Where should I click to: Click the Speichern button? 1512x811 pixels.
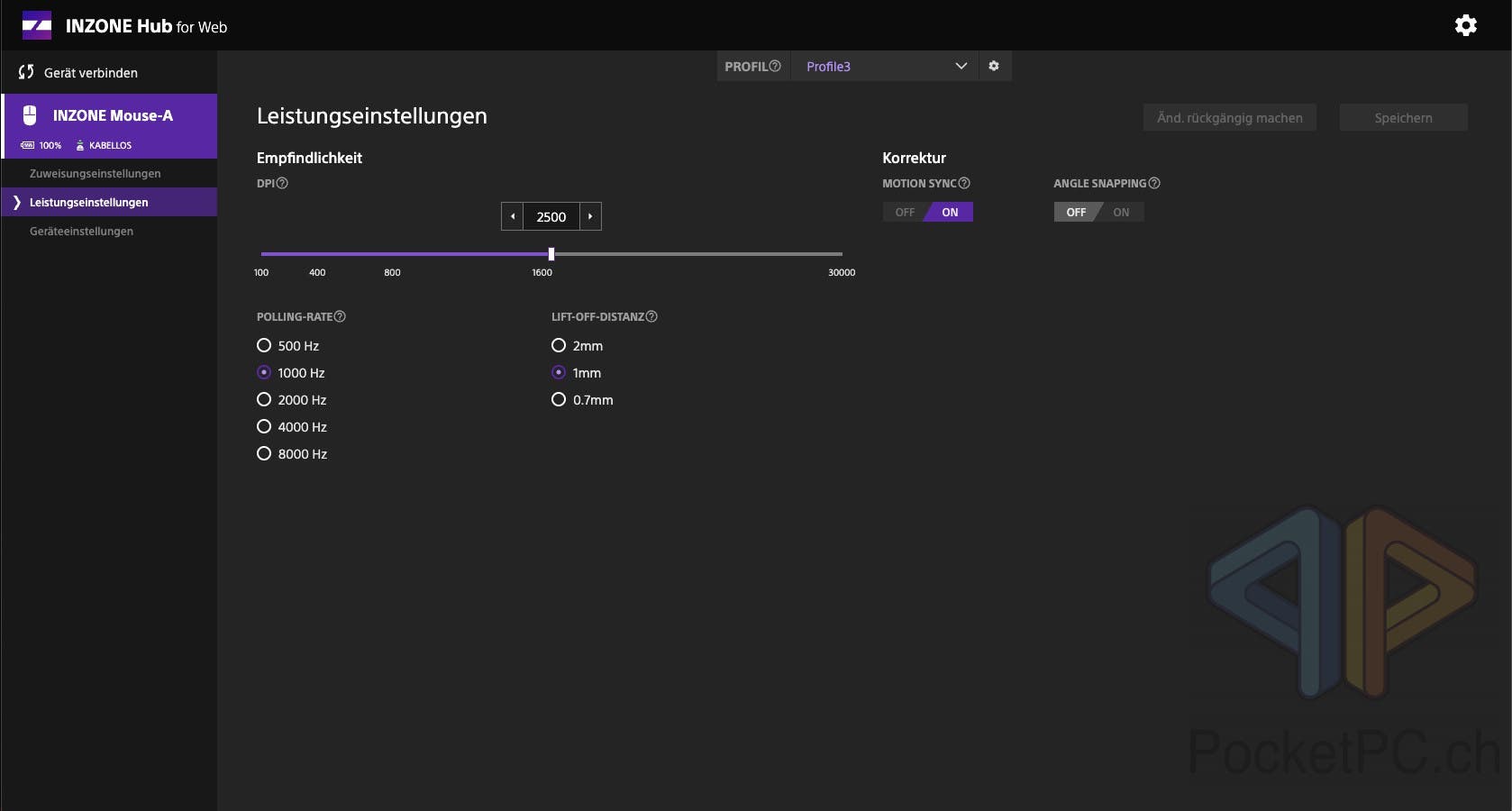pos(1403,117)
